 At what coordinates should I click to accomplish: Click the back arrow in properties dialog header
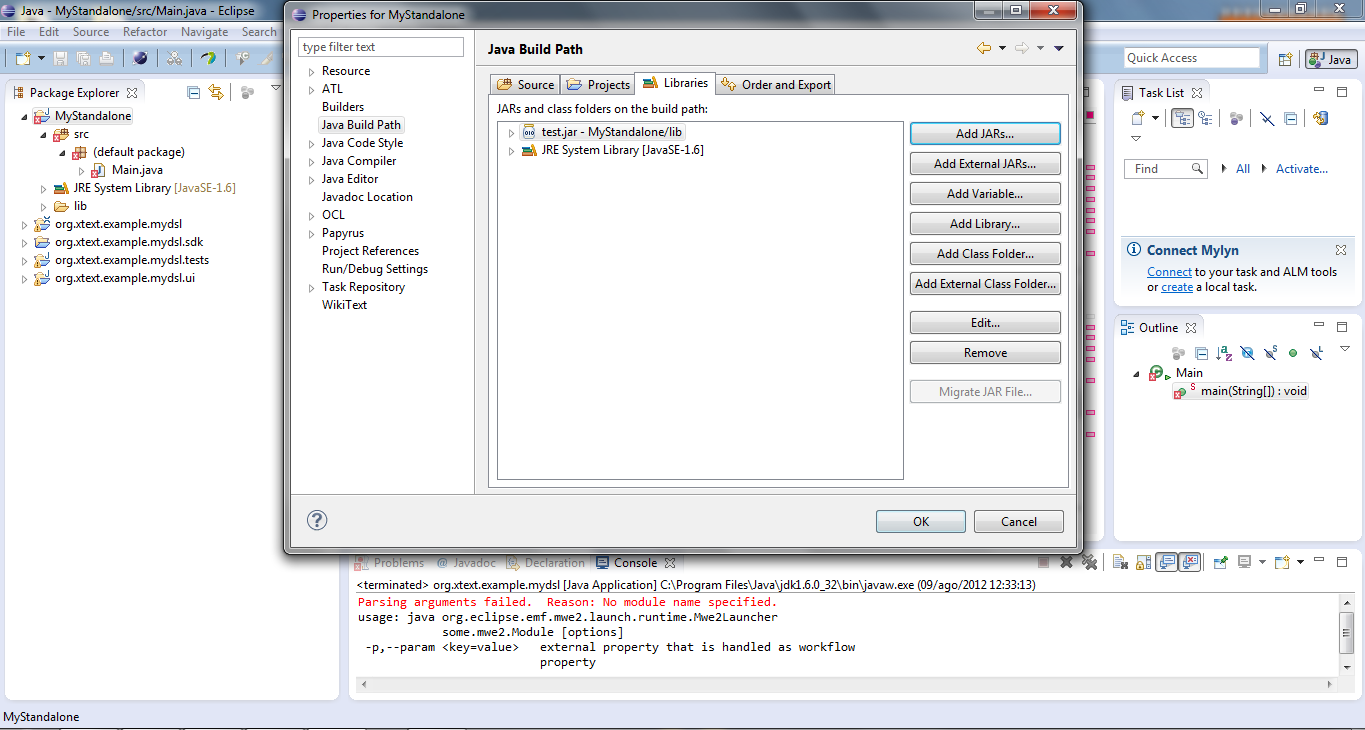[x=984, y=48]
